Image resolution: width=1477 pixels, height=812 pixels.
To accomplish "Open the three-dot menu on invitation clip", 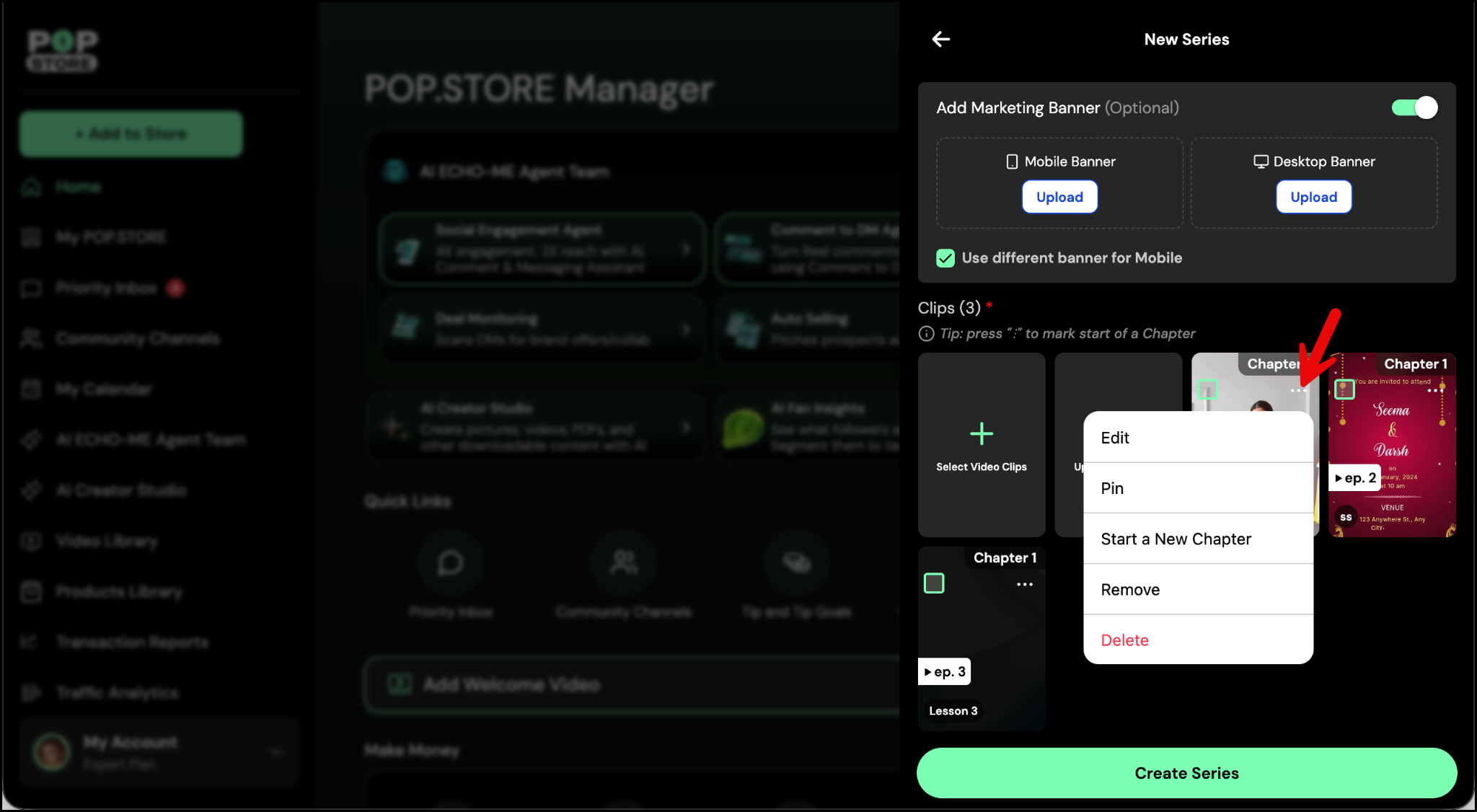I will pyautogui.click(x=1434, y=390).
